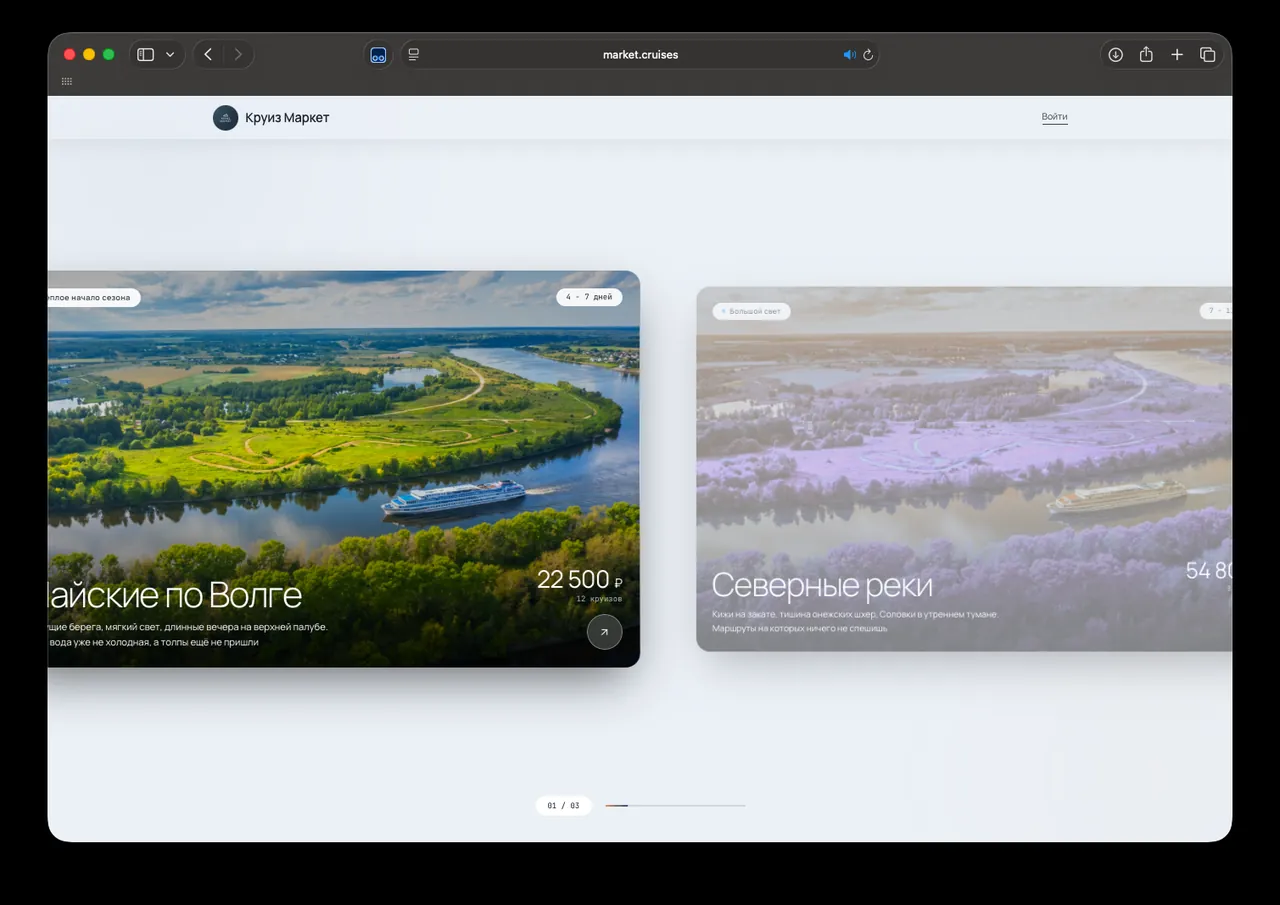
Task: Open the page reader menu icon
Action: coord(414,55)
